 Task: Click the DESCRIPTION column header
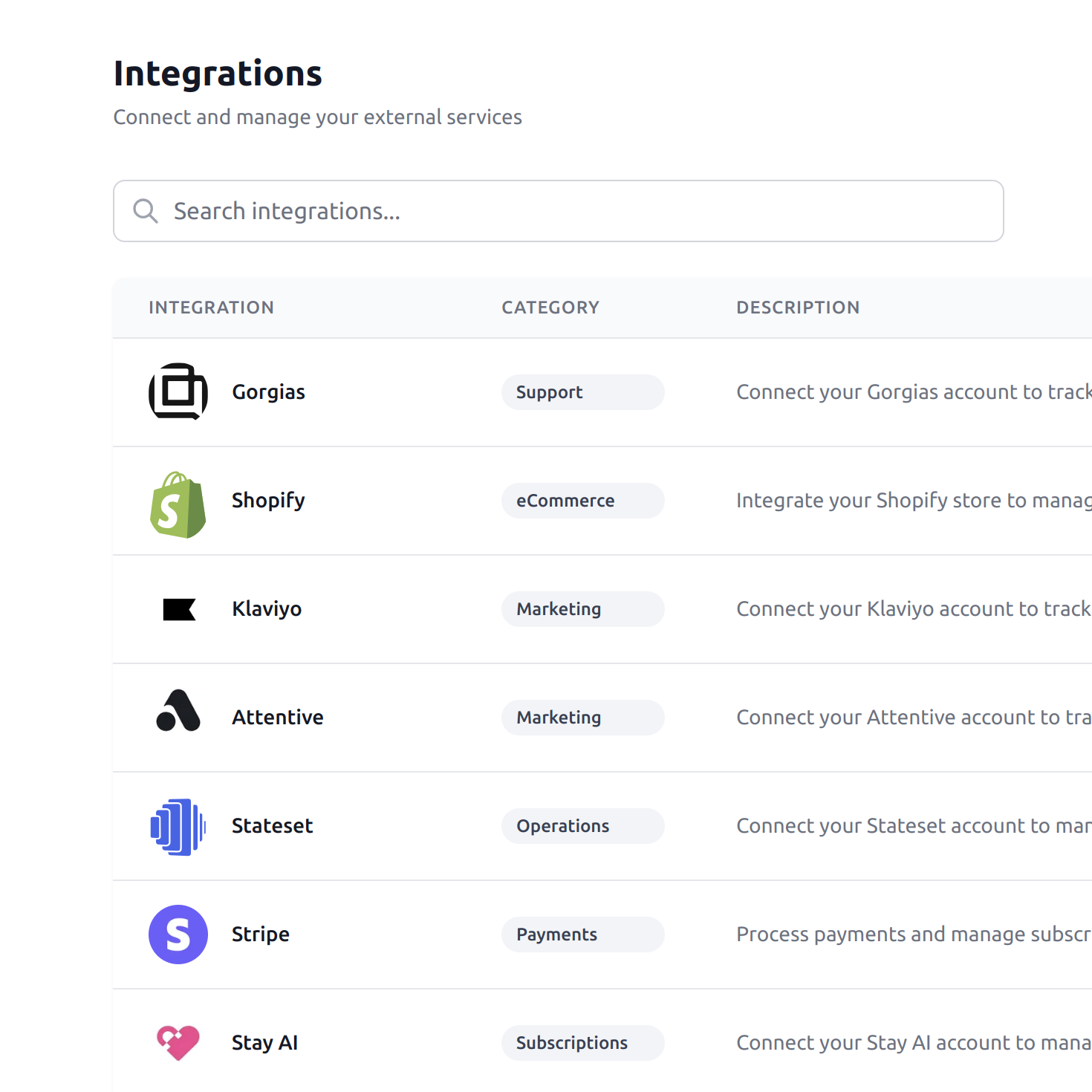click(798, 308)
